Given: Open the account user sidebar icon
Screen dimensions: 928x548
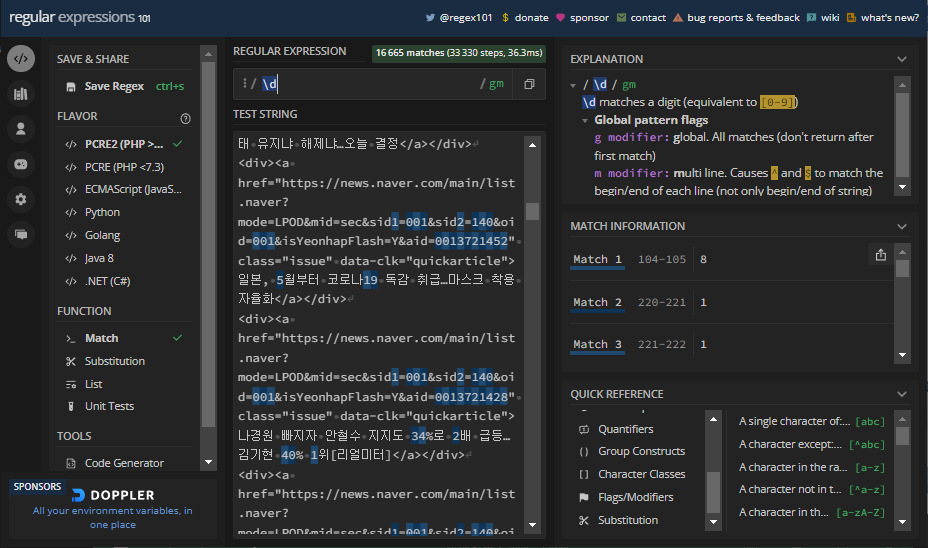Looking at the screenshot, I should [x=21, y=128].
